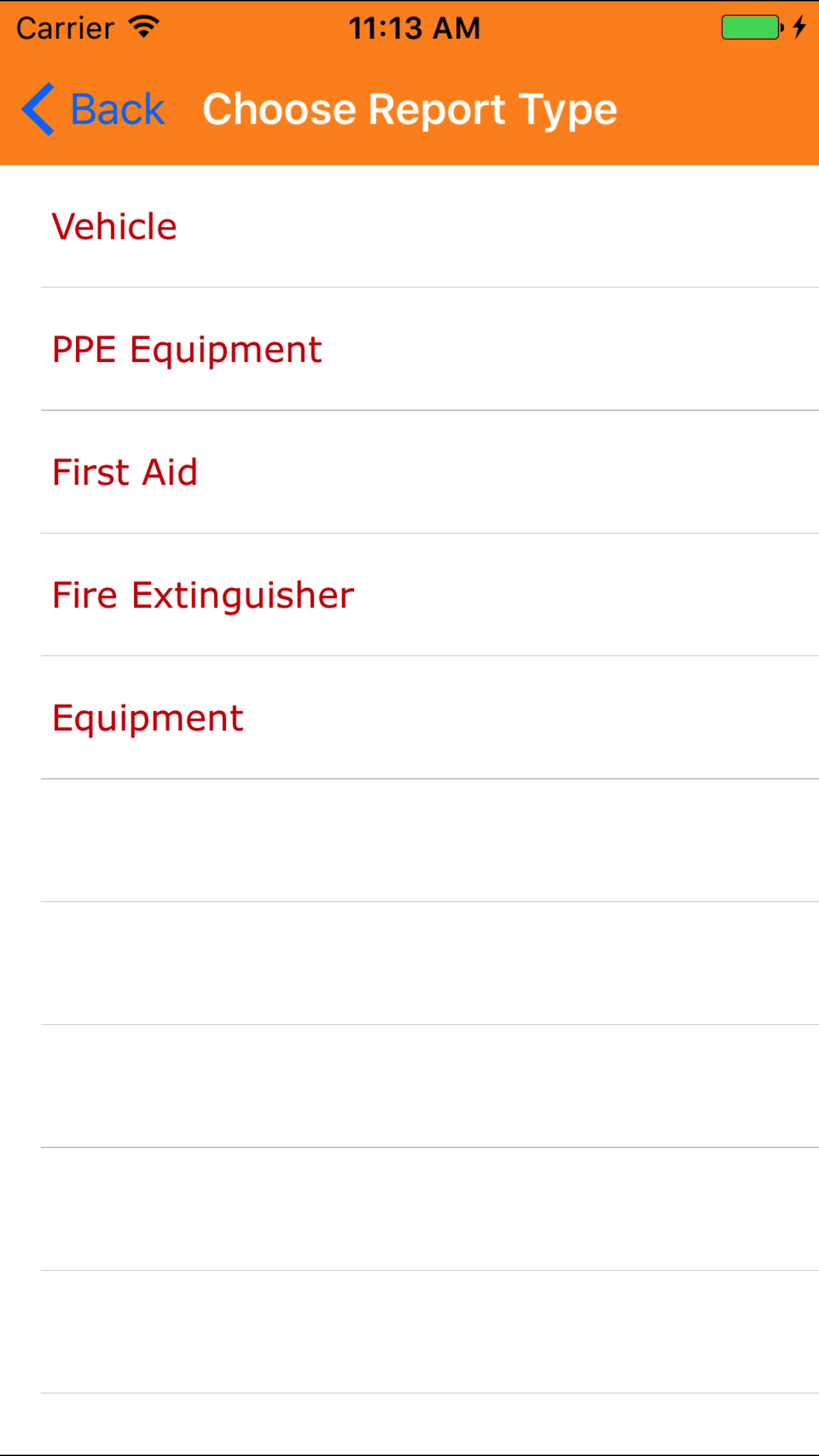819x1456 pixels.
Task: Click the green battery icon
Action: coord(751,28)
